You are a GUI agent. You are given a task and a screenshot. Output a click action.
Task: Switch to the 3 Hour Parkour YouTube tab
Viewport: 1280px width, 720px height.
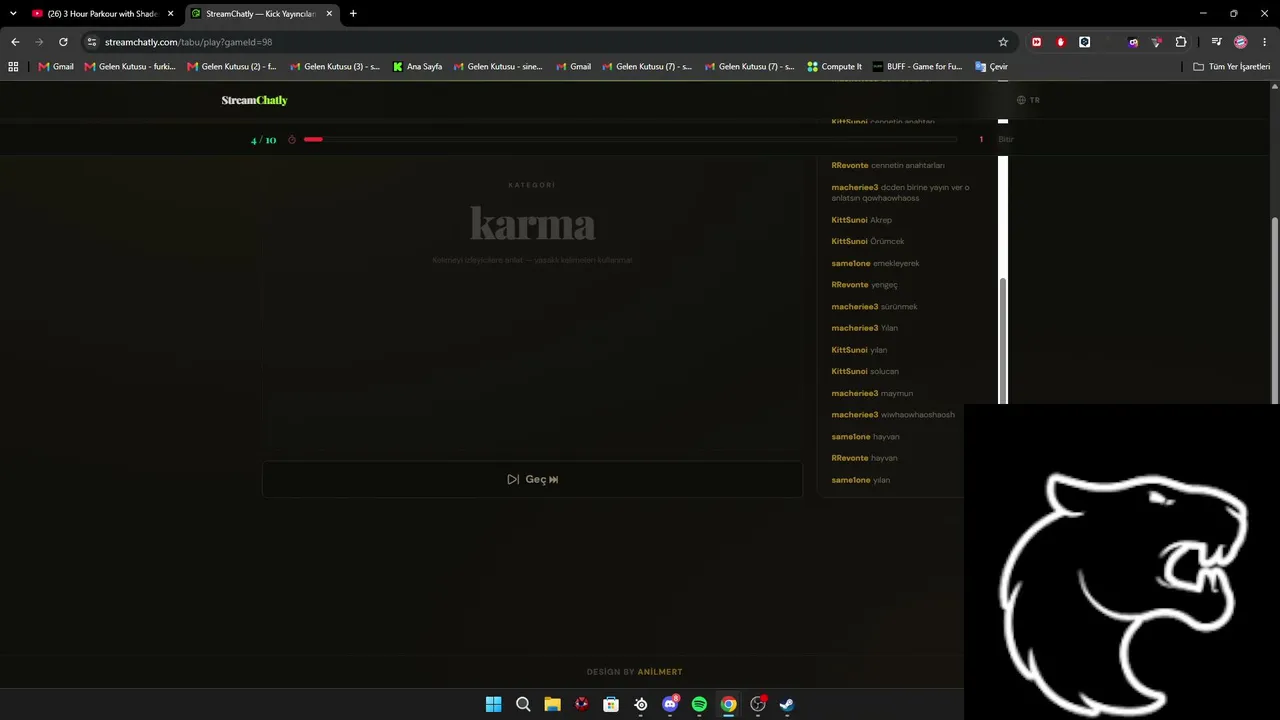102,14
